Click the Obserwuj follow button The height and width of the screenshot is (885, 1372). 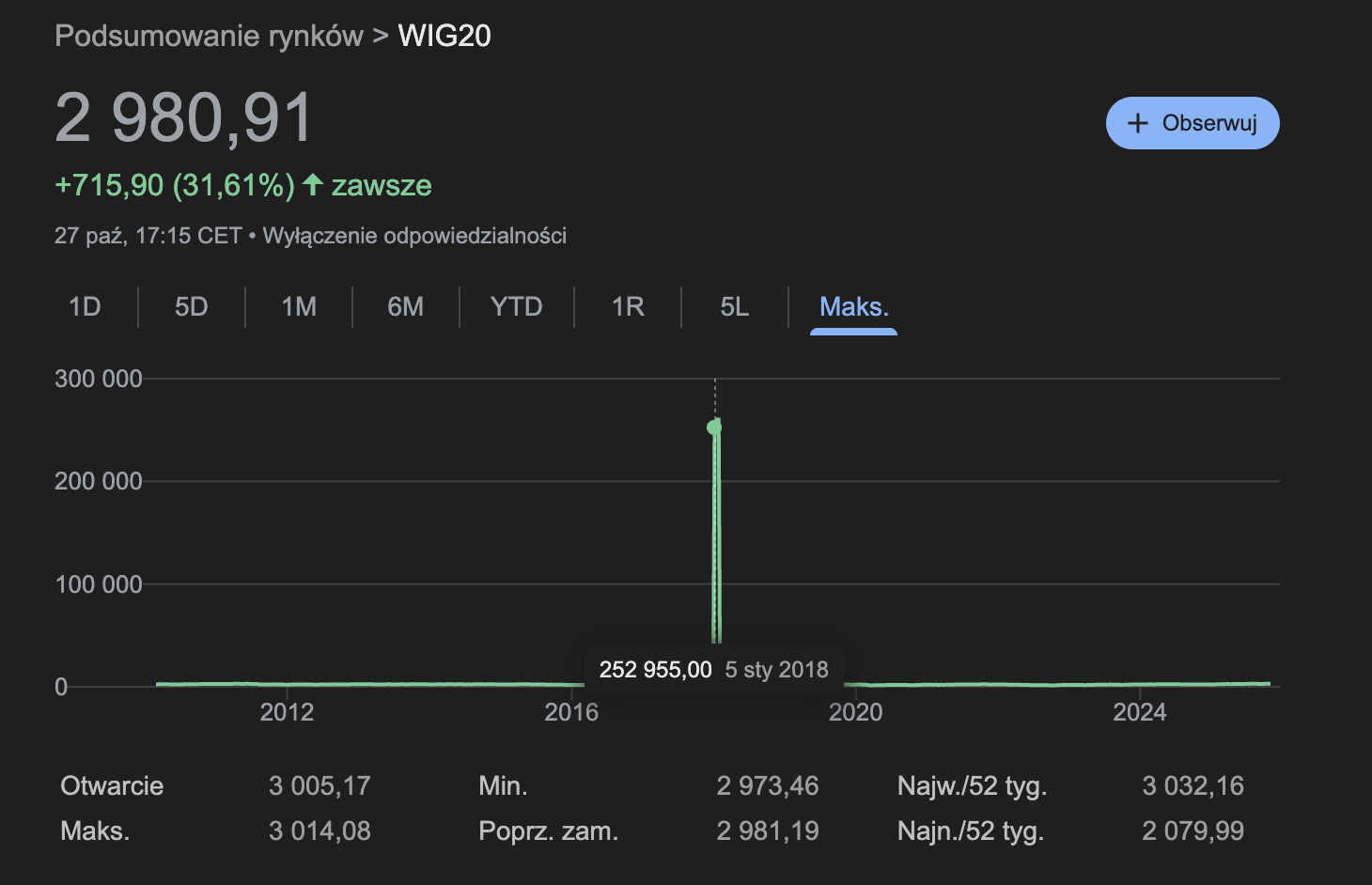(1193, 123)
